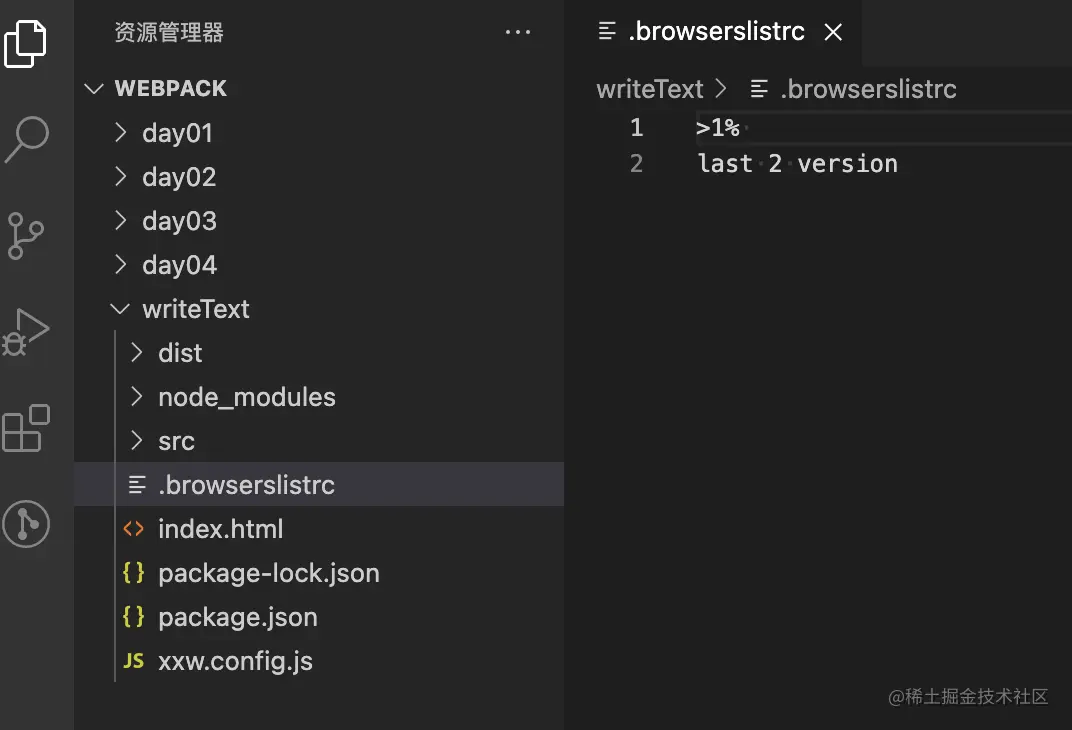Expand the day01 folder
The width and height of the screenshot is (1072, 730).
[178, 133]
